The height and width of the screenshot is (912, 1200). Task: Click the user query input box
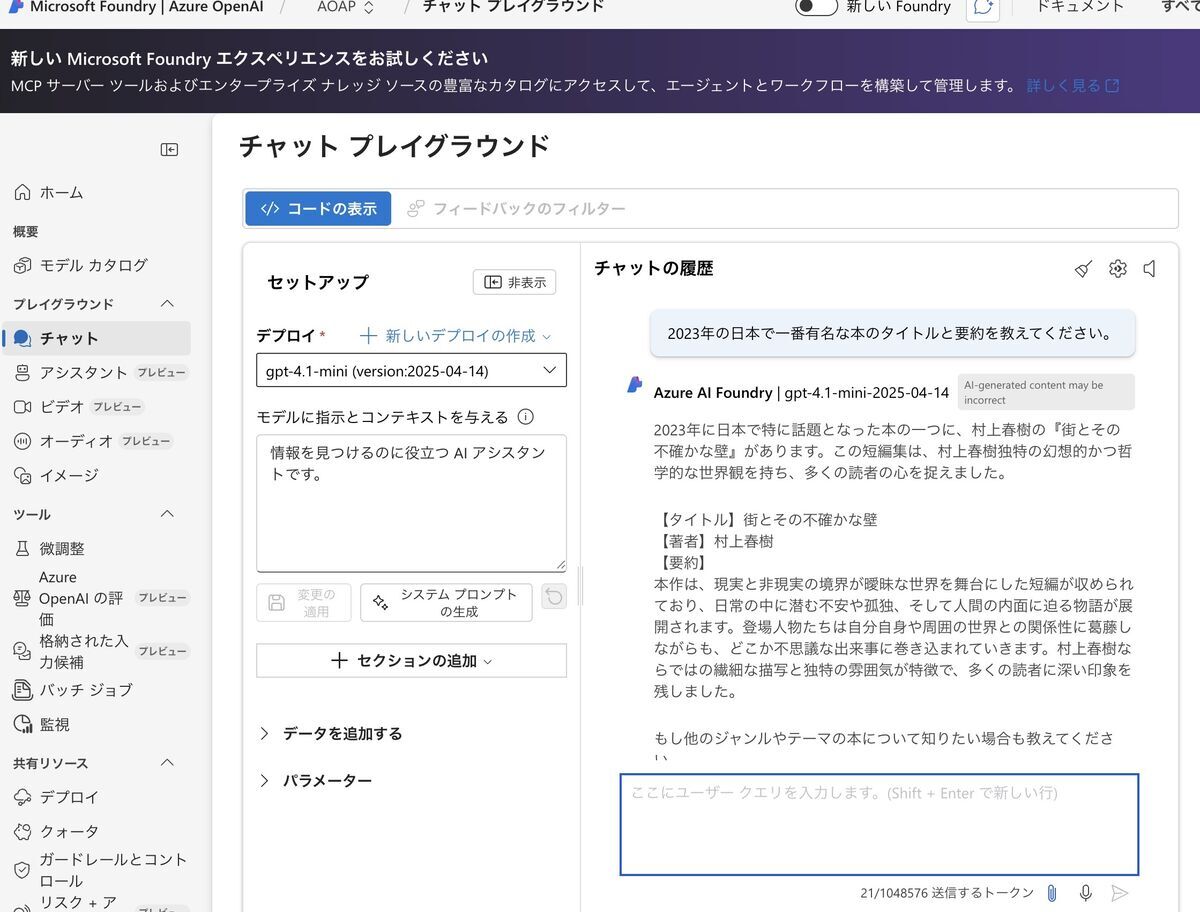pyautogui.click(x=879, y=825)
